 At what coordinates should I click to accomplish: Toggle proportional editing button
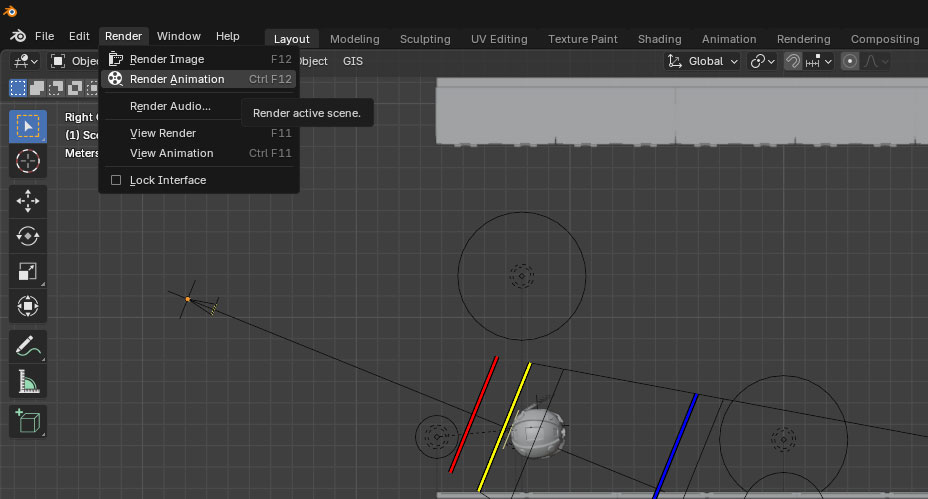[850, 61]
